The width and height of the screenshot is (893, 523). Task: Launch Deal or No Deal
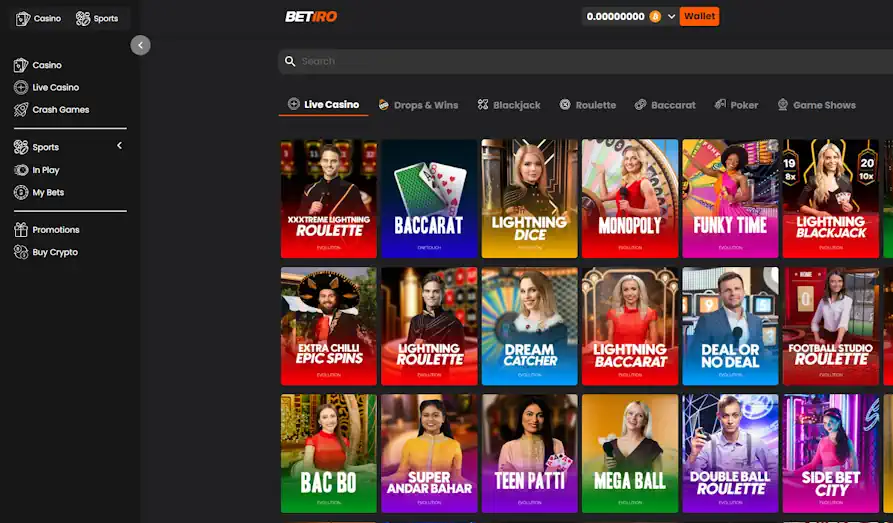[731, 326]
